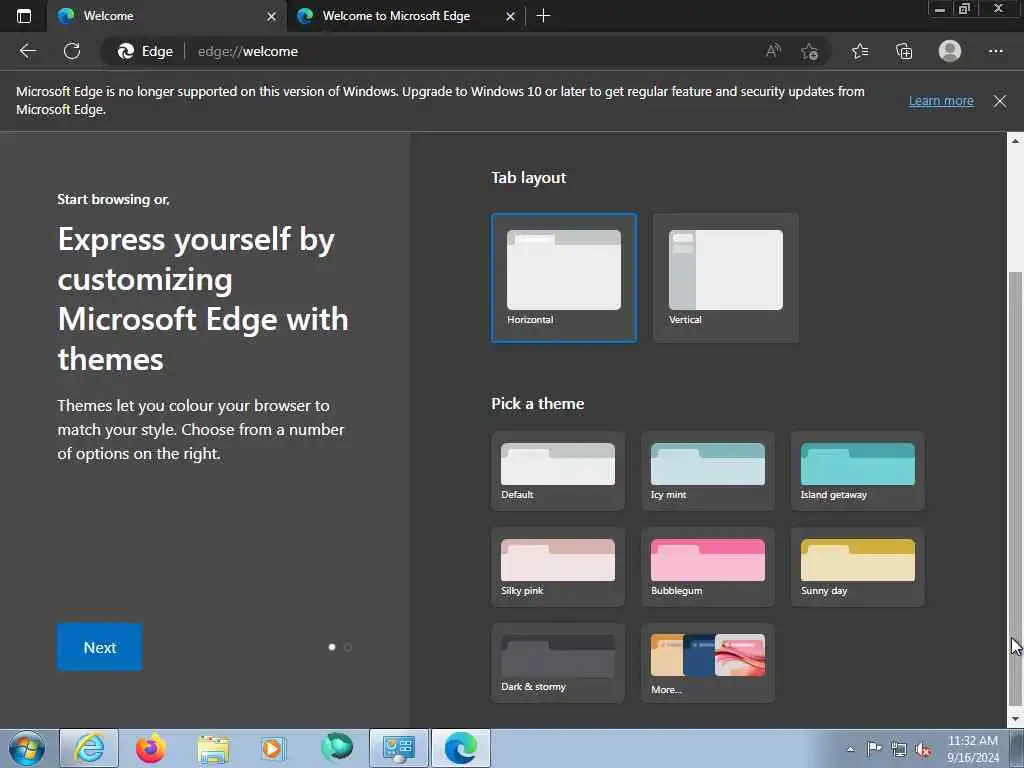Open the Windows Start orb
1024x768 pixels.
pos(27,748)
